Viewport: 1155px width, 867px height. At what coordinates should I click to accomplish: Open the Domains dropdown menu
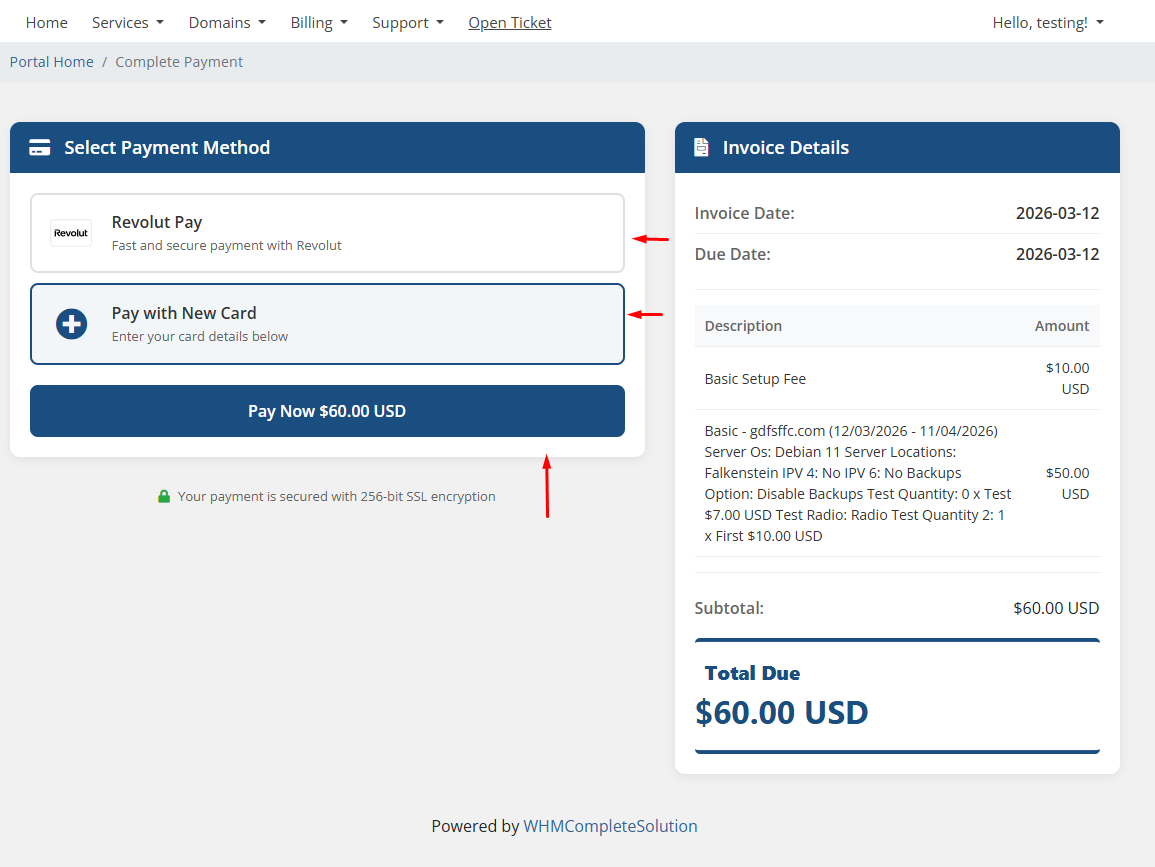tap(227, 22)
